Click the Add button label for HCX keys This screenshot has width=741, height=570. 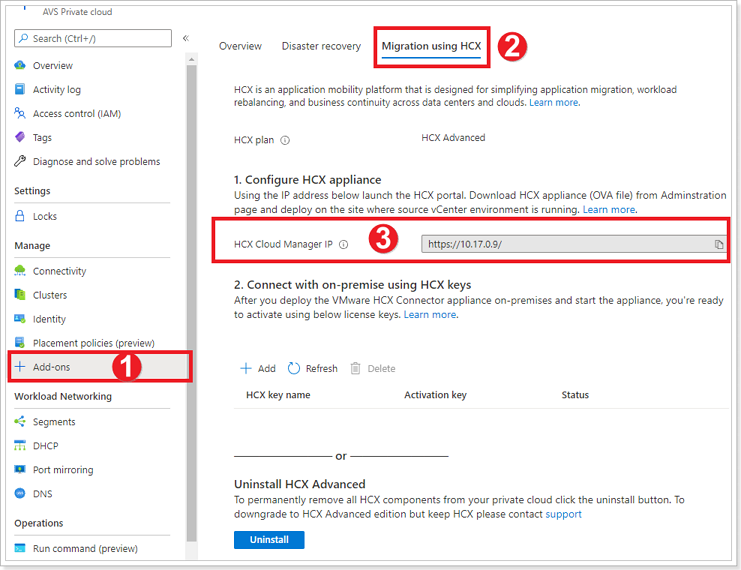[267, 369]
